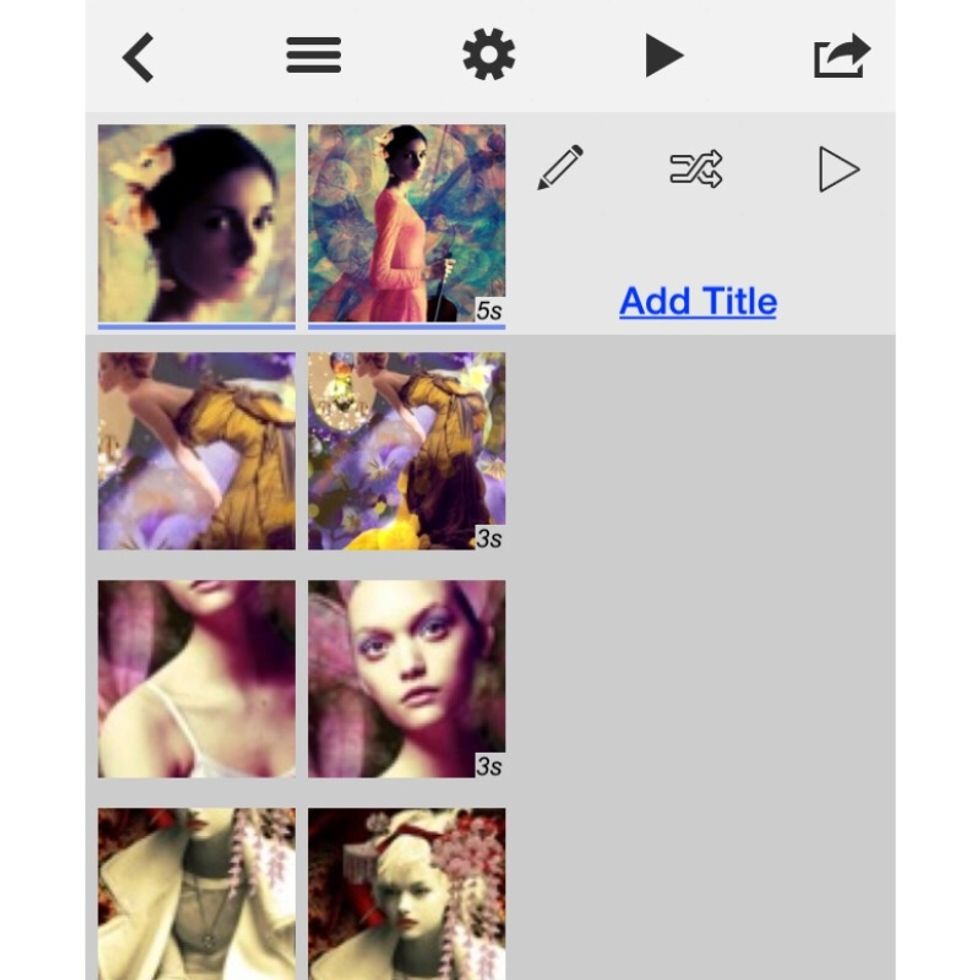Open the hamburger menu
Screen dimensions: 980x980
click(x=313, y=56)
